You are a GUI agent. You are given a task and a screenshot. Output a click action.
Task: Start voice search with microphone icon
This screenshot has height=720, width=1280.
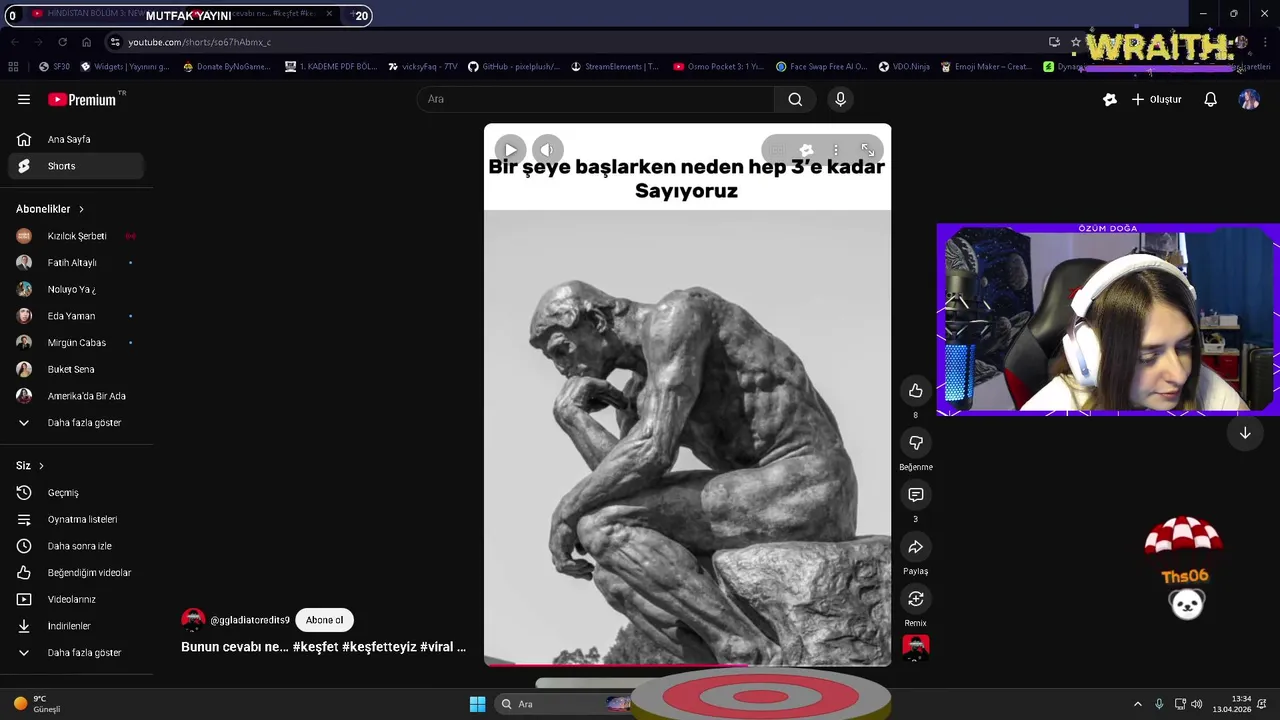[x=840, y=99]
